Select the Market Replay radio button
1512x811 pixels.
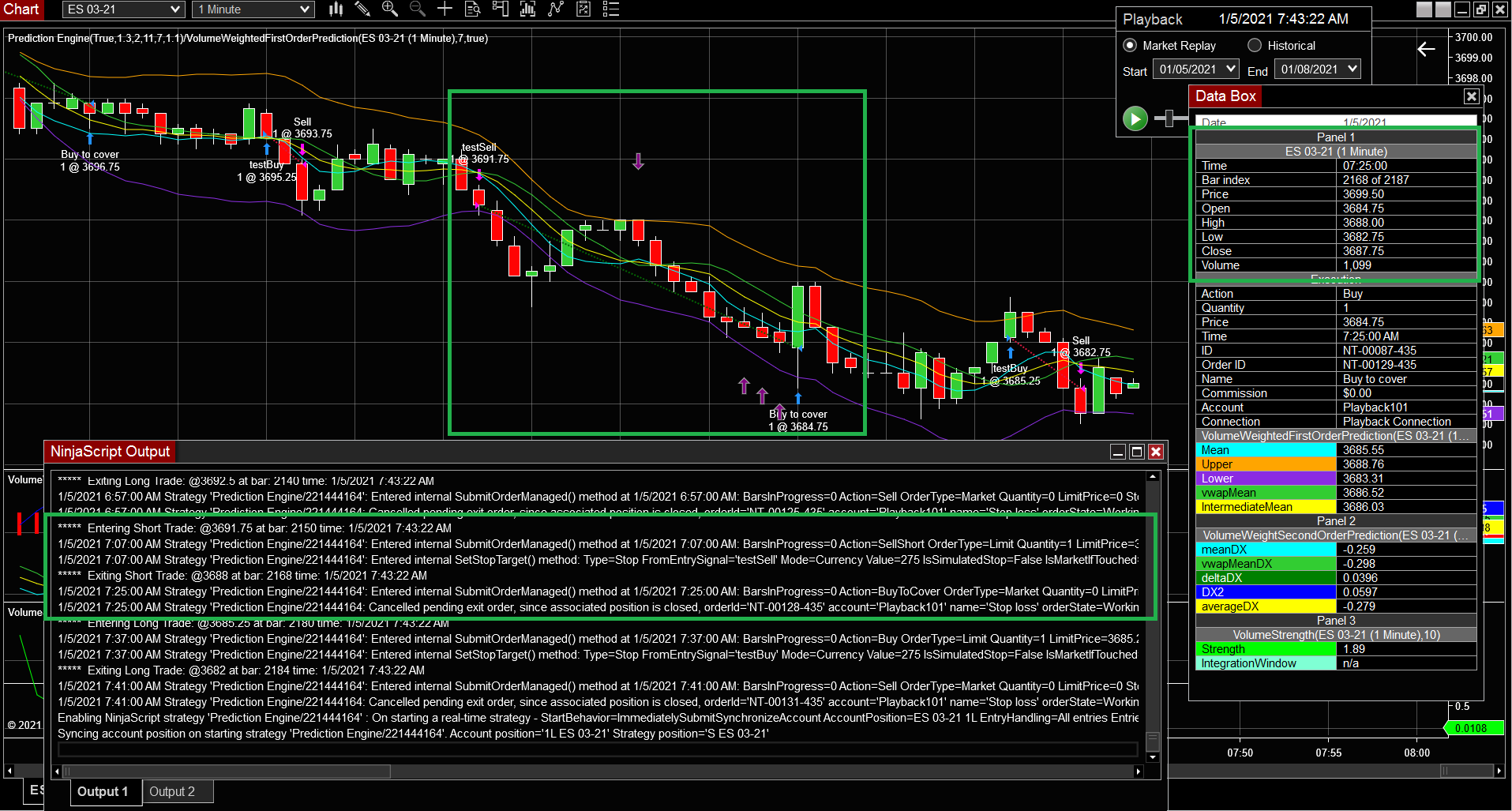tap(1129, 45)
